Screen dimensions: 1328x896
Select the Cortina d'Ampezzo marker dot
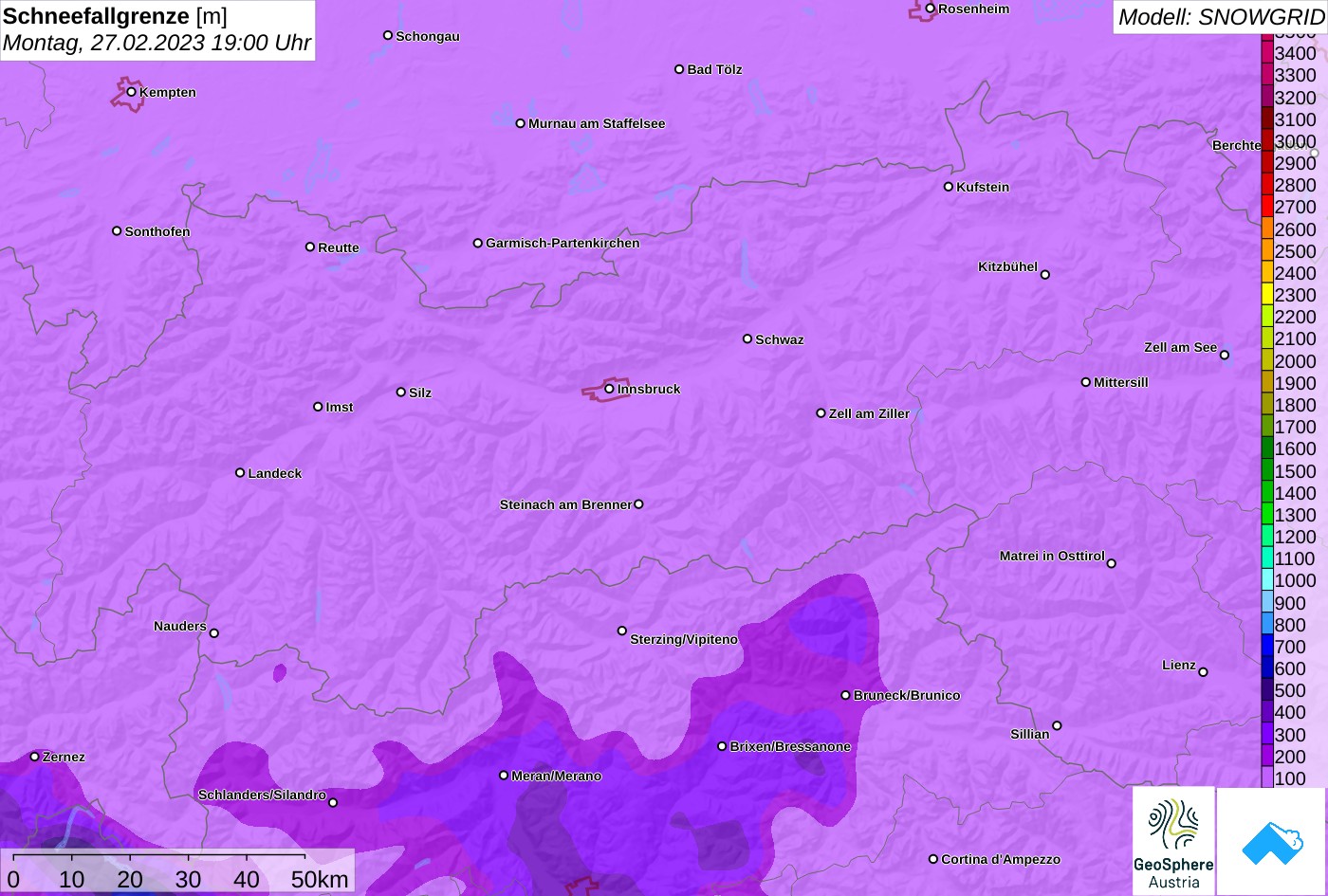pyautogui.click(x=933, y=859)
